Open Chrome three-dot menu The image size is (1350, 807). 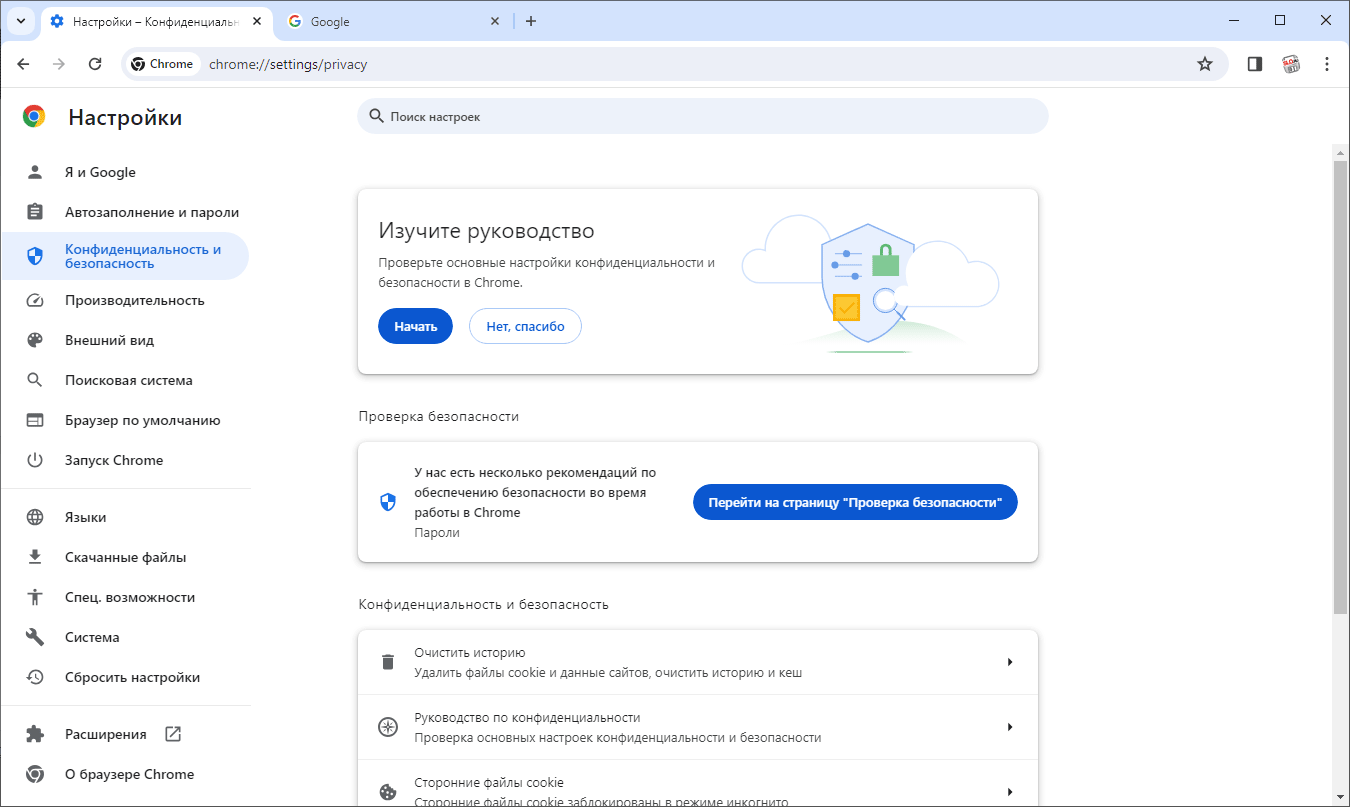click(x=1327, y=64)
